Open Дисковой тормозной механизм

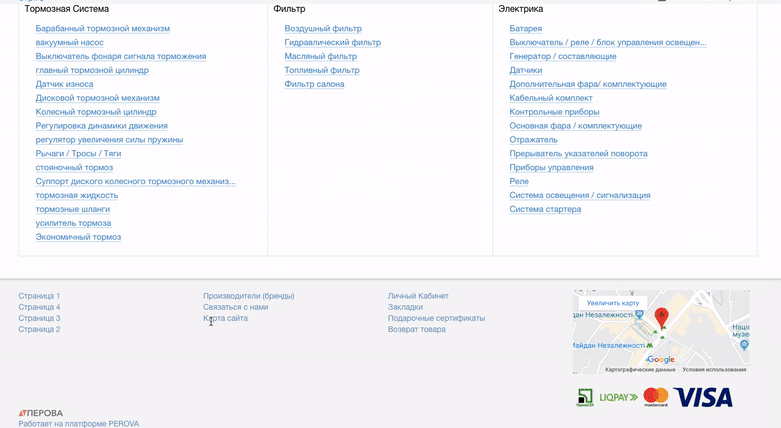click(97, 98)
